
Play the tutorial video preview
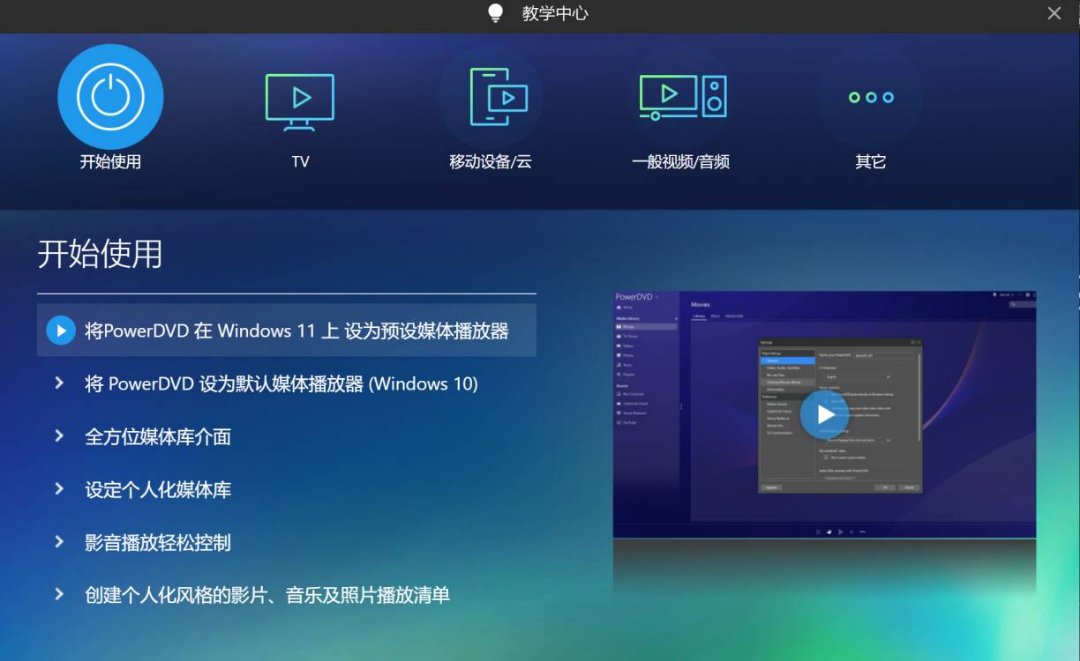824,413
